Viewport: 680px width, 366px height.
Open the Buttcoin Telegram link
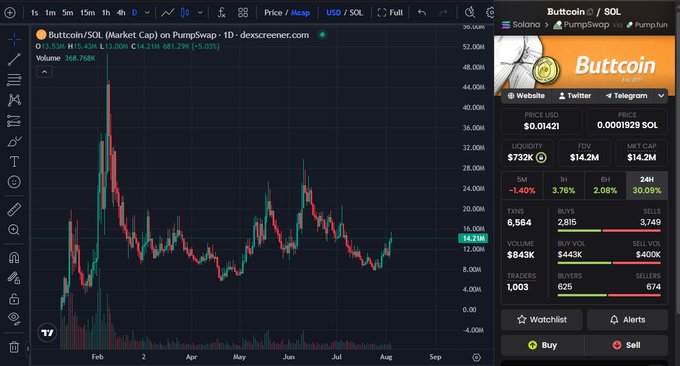click(x=626, y=96)
